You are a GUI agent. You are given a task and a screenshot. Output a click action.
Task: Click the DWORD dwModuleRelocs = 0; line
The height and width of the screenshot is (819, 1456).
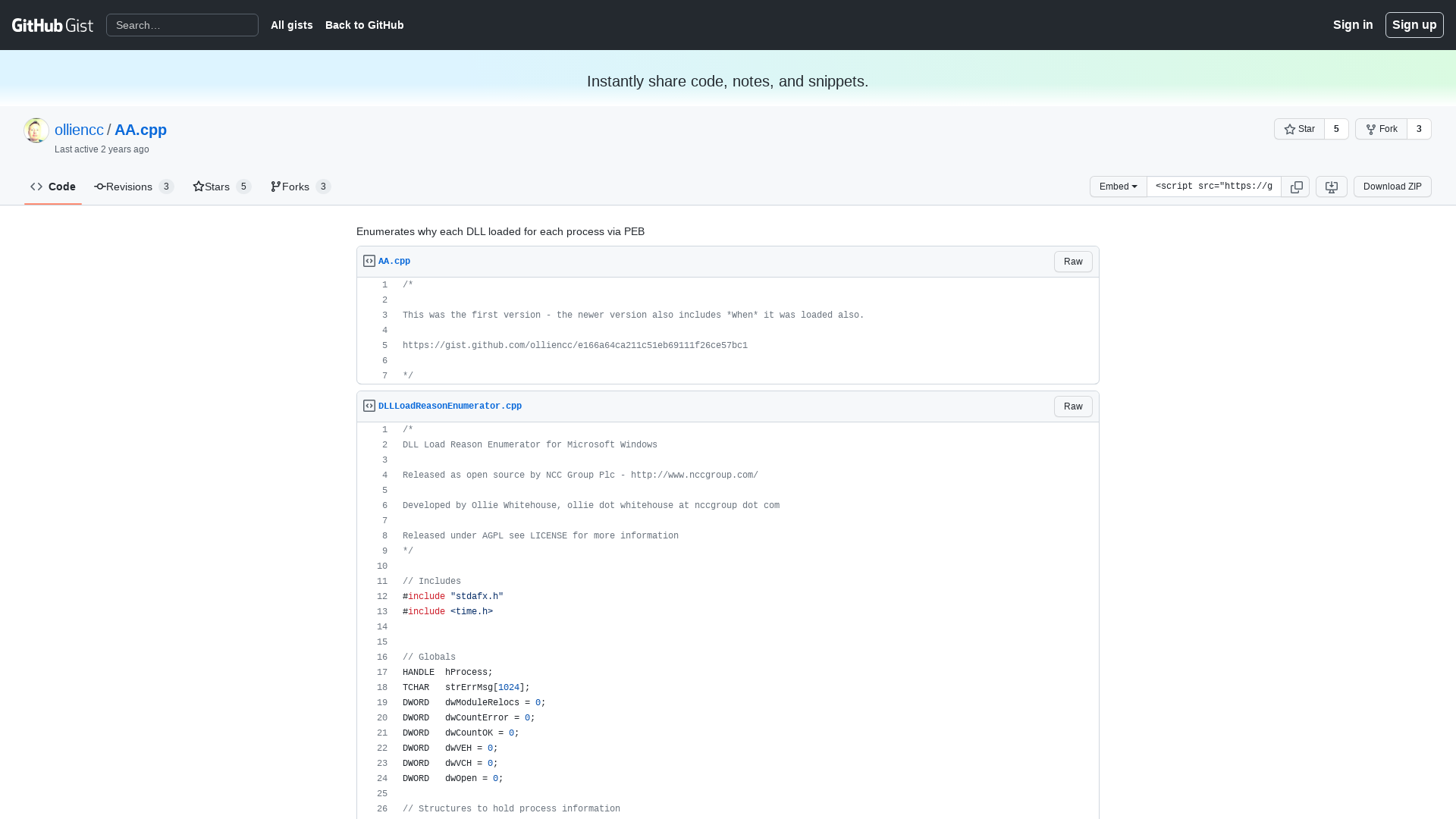474,703
